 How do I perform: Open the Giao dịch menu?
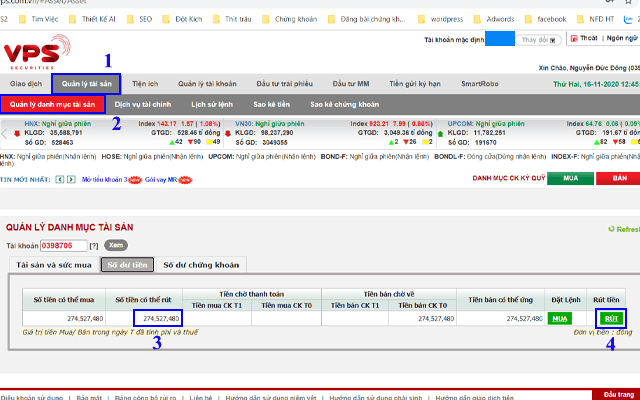coord(26,84)
